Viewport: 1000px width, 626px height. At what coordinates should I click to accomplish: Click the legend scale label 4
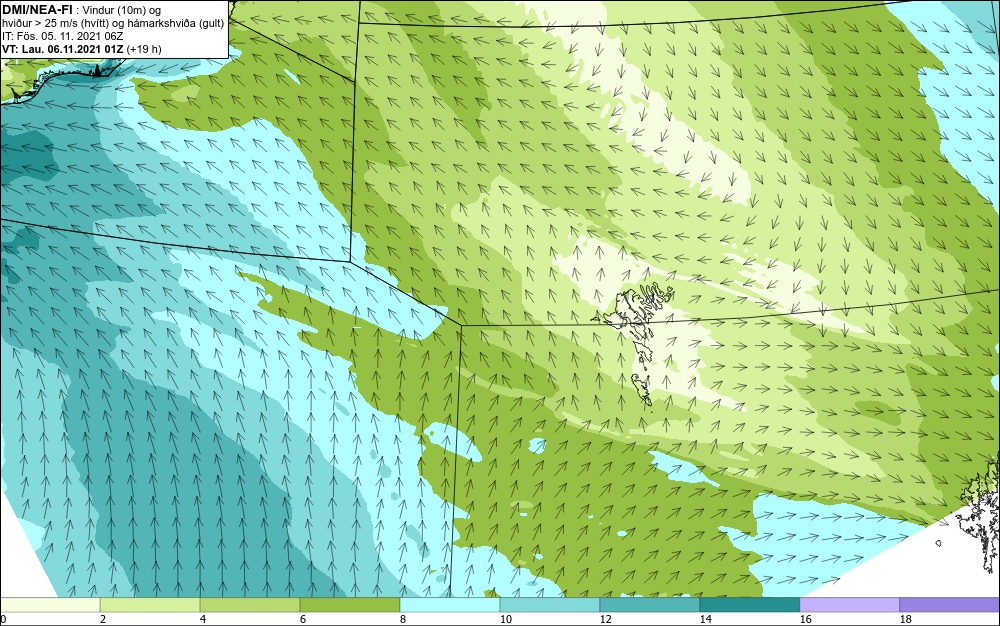pos(203,619)
